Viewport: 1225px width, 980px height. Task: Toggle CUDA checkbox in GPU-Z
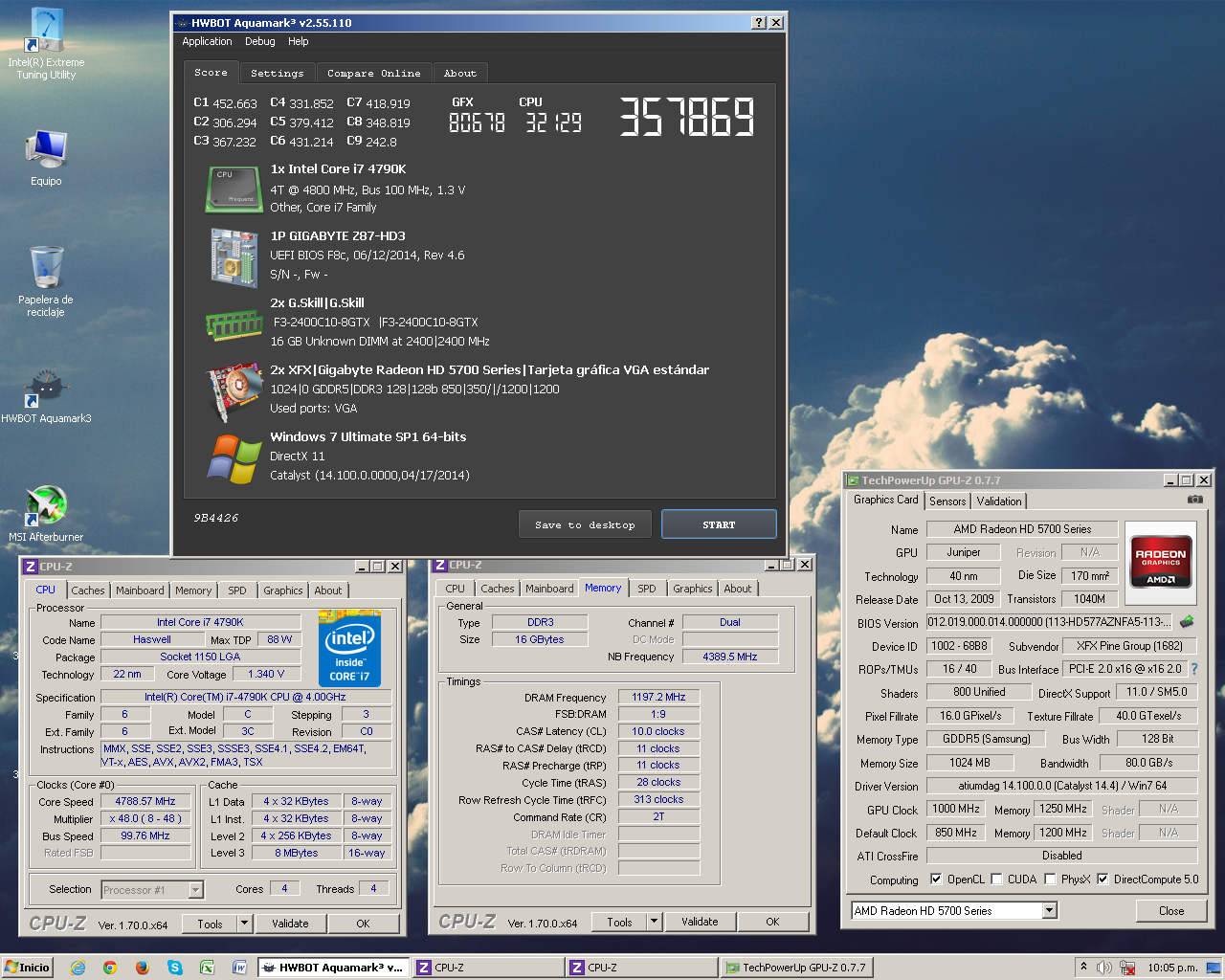(996, 879)
